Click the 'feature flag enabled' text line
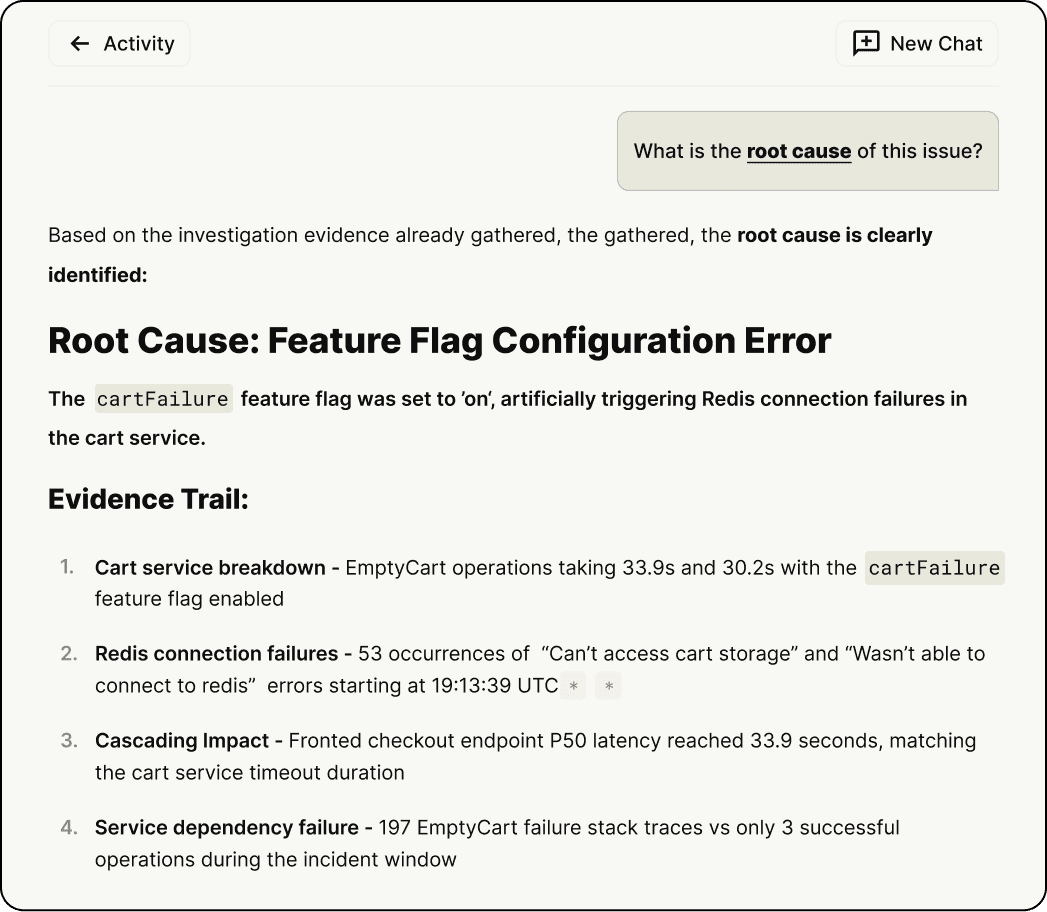Viewport: 1047px width, 912px height. pyautogui.click(x=189, y=599)
